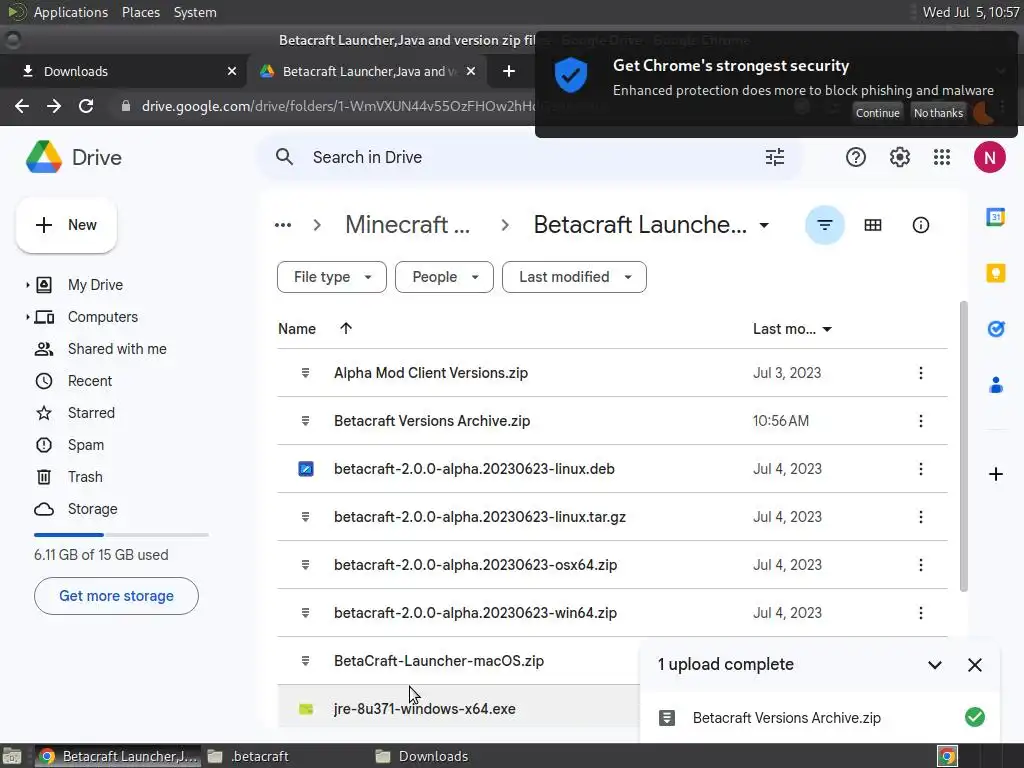The height and width of the screenshot is (768, 1024).
Task: Open Google Drive home via Drive logo
Action: 74,157
